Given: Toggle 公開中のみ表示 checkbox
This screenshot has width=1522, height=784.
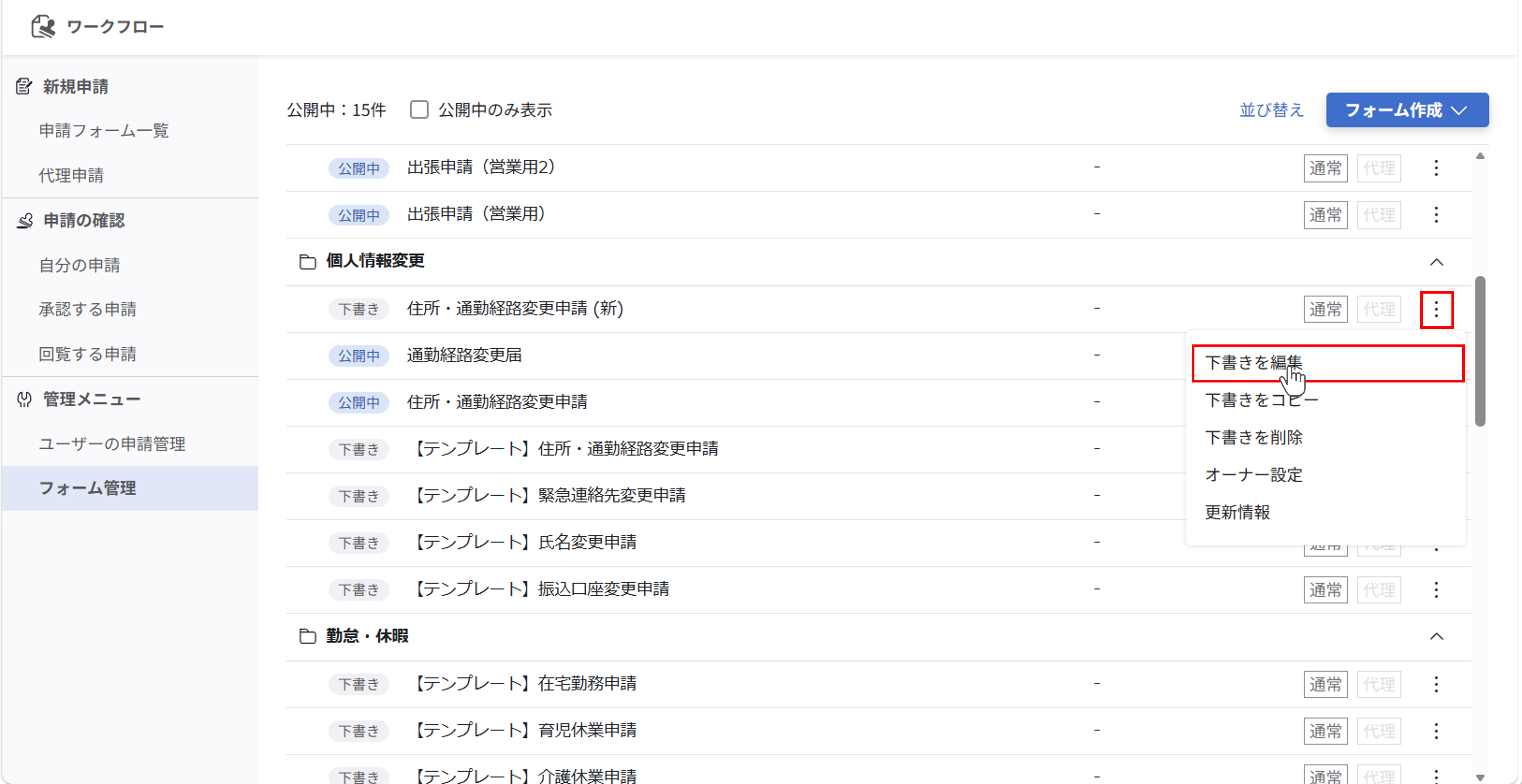Looking at the screenshot, I should 419,109.
